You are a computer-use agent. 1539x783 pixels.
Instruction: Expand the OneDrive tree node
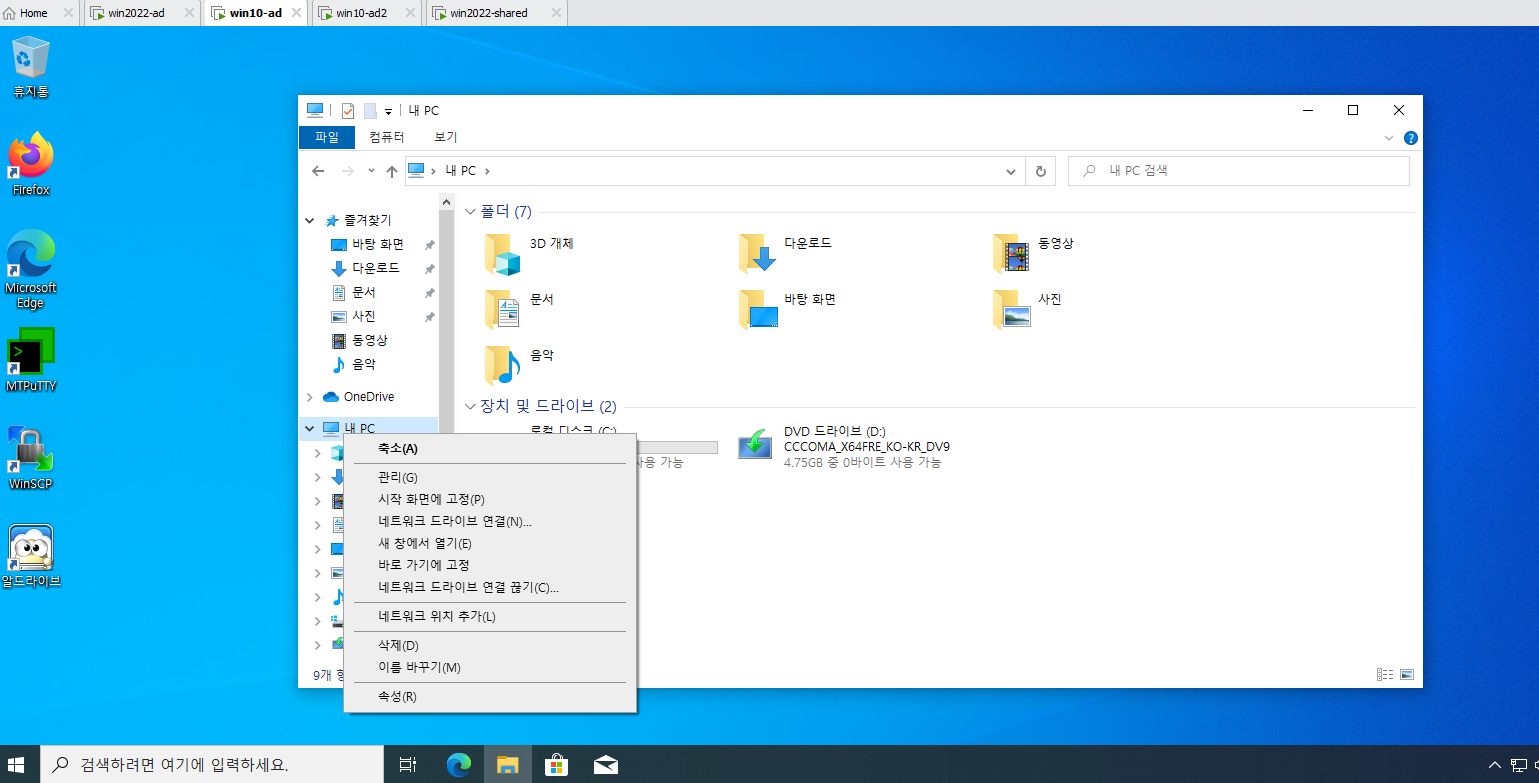pyautogui.click(x=309, y=397)
